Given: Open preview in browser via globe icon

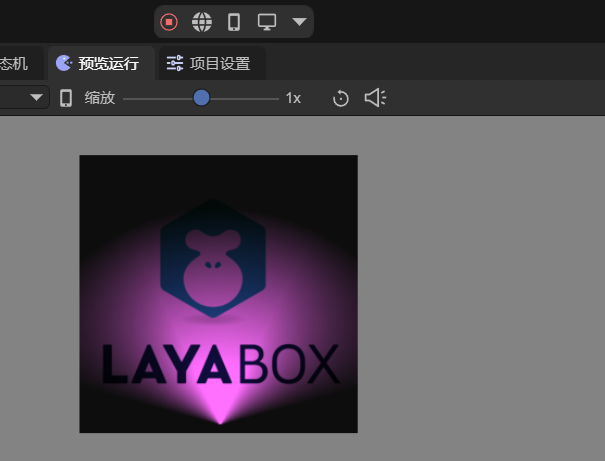Looking at the screenshot, I should tap(202, 21).
